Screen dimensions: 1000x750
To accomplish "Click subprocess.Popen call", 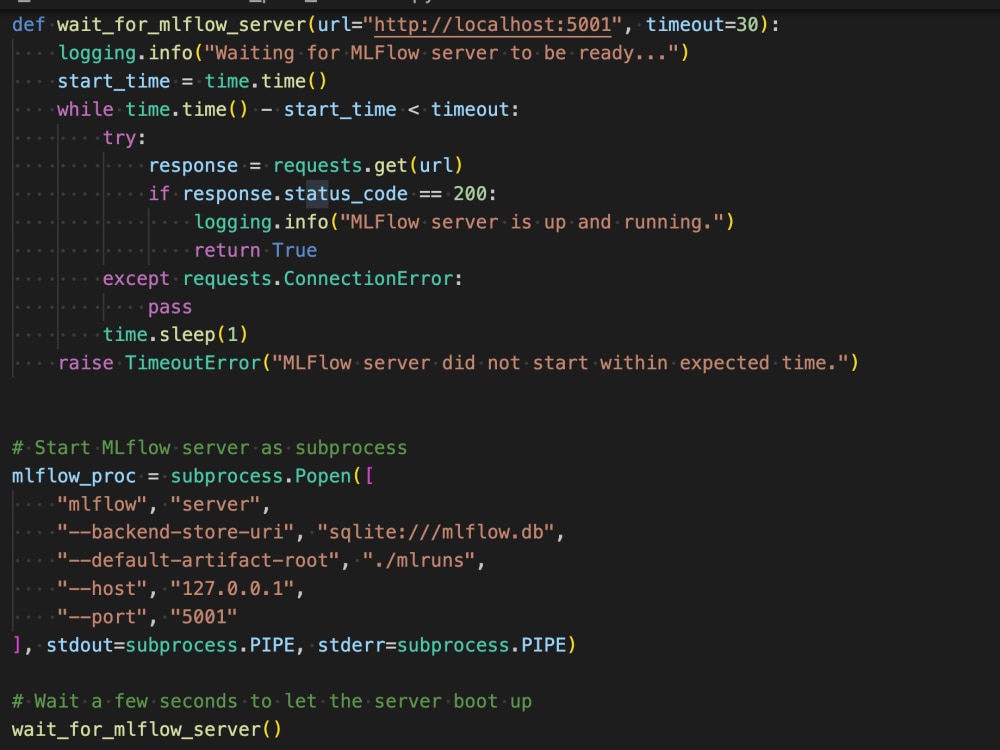I will 261,476.
